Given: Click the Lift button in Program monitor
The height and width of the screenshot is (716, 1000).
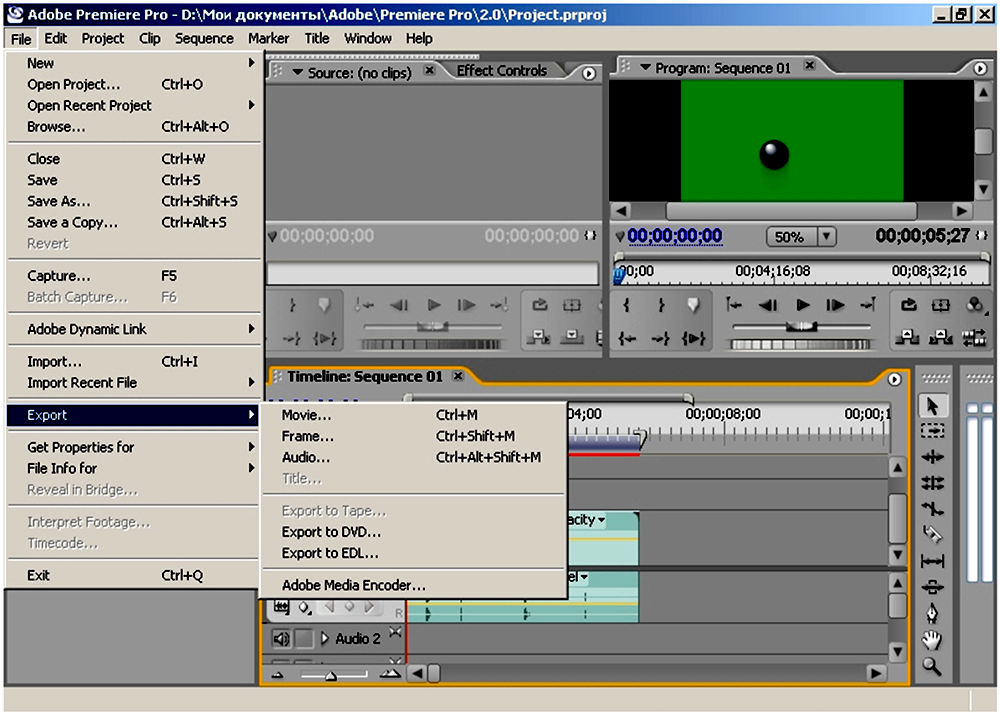Looking at the screenshot, I should [x=907, y=338].
